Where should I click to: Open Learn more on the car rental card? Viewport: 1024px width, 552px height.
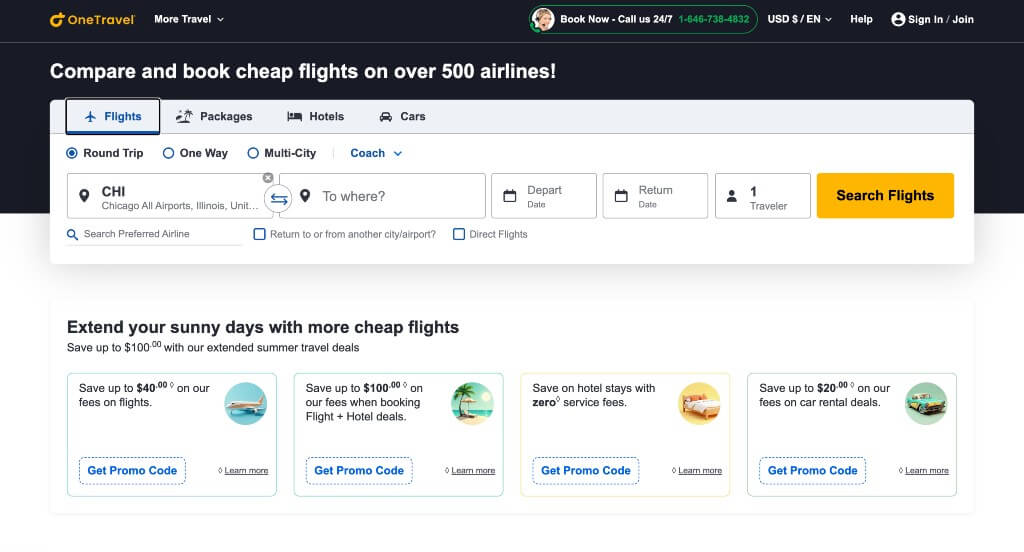point(927,470)
